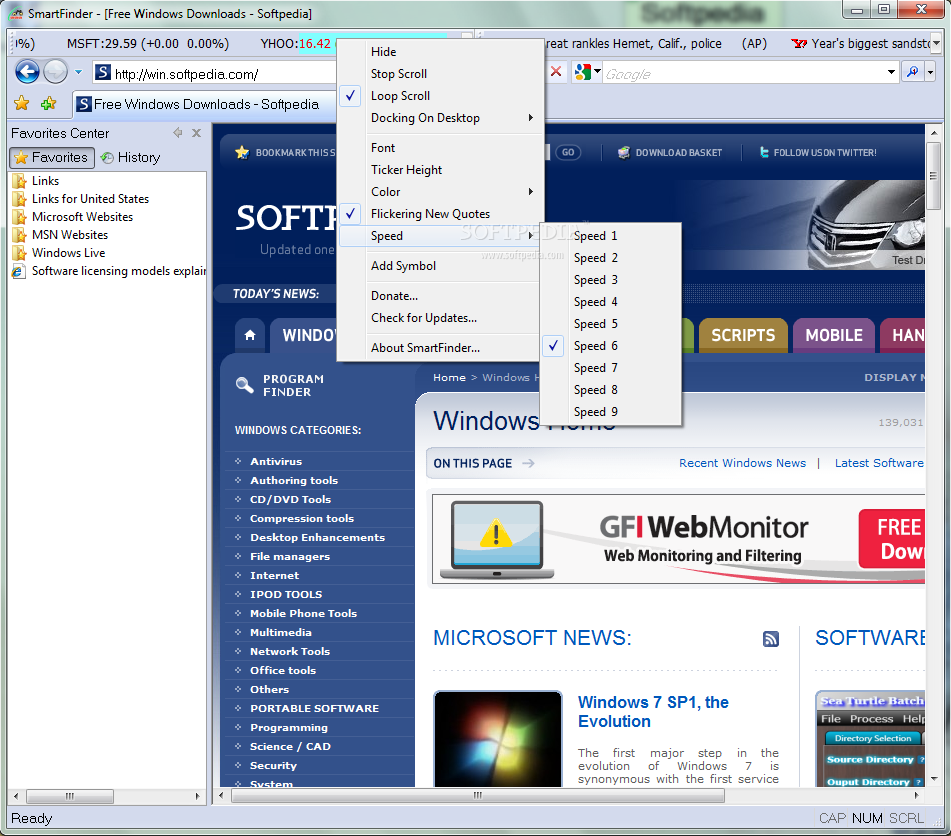The image size is (951, 836).
Task: Open the Compression tools category
Action: coord(302,519)
